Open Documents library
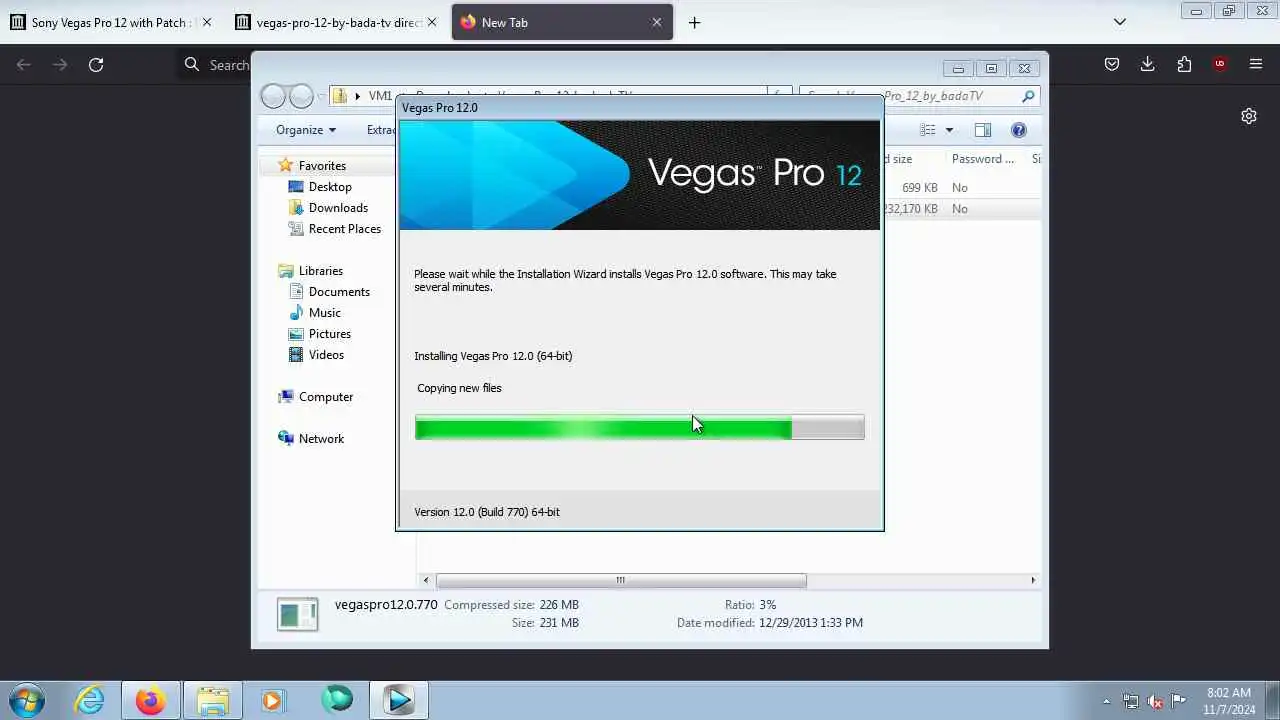This screenshot has width=1280, height=720. 339,292
